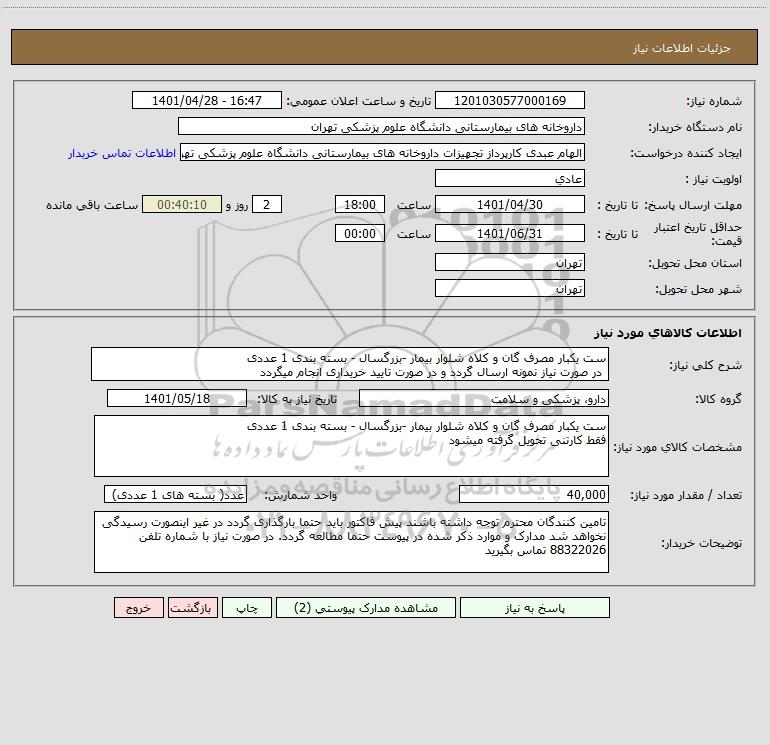Click the remaining days field showing 2

click(x=267, y=204)
